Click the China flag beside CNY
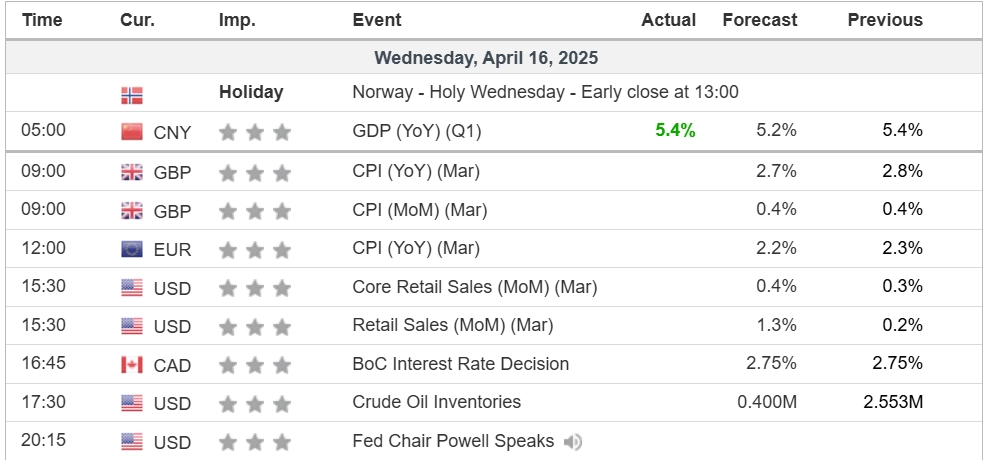Screen dimensions: 984x460 [132, 131]
